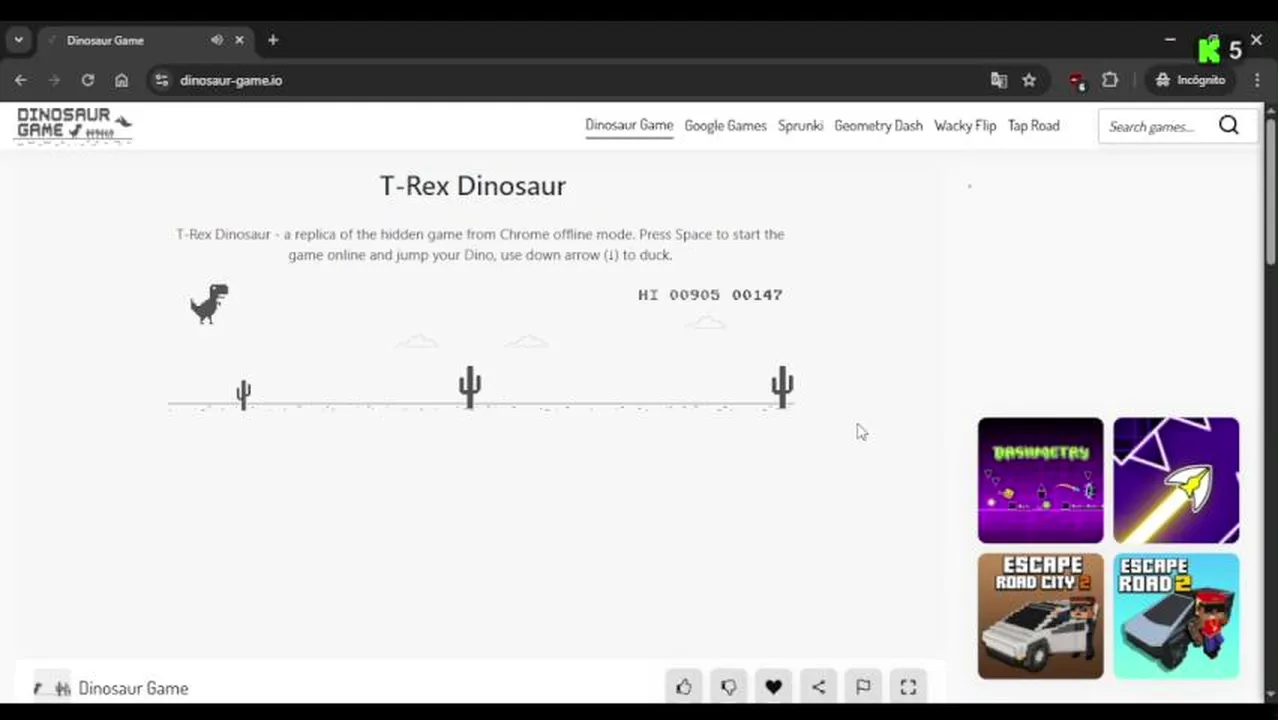
Task: Reload the page with the refresh icon
Action: [x=88, y=80]
